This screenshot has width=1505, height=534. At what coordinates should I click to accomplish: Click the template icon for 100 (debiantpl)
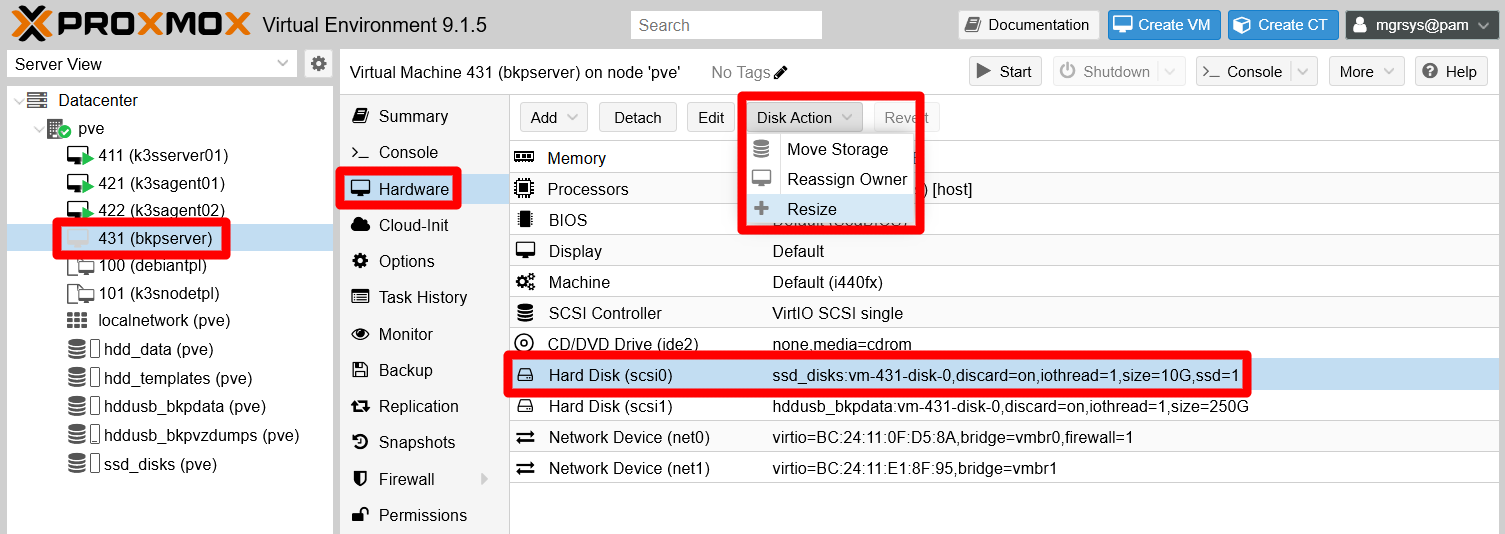point(80,266)
